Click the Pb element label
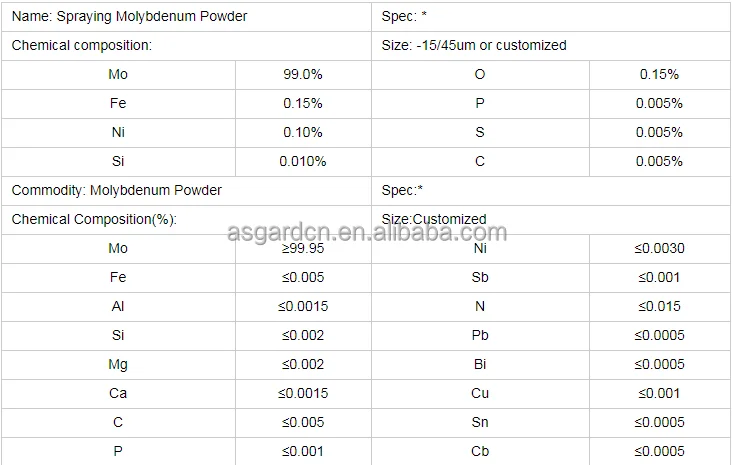732x465 pixels. pos(480,335)
